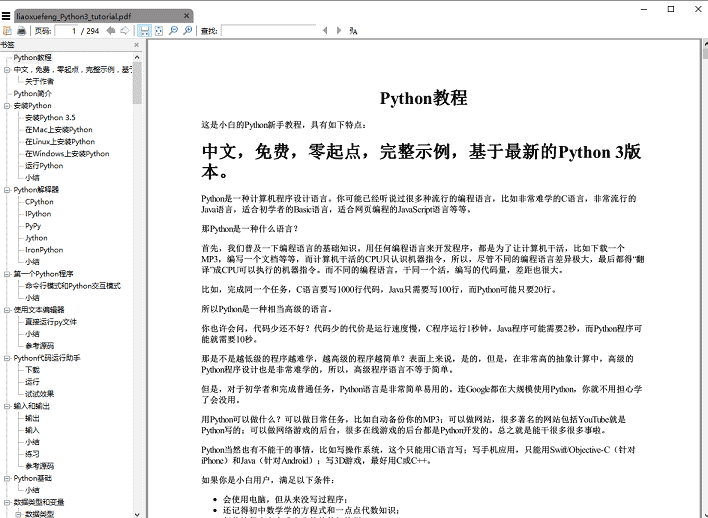Select the 输入和输出 bookmark title

click(32, 406)
